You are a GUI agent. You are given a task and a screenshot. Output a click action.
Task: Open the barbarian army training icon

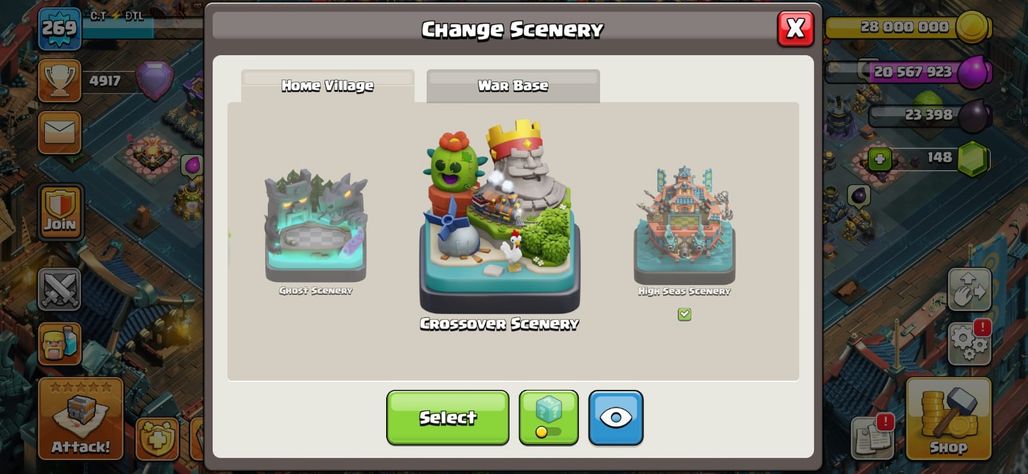pyautogui.click(x=60, y=344)
